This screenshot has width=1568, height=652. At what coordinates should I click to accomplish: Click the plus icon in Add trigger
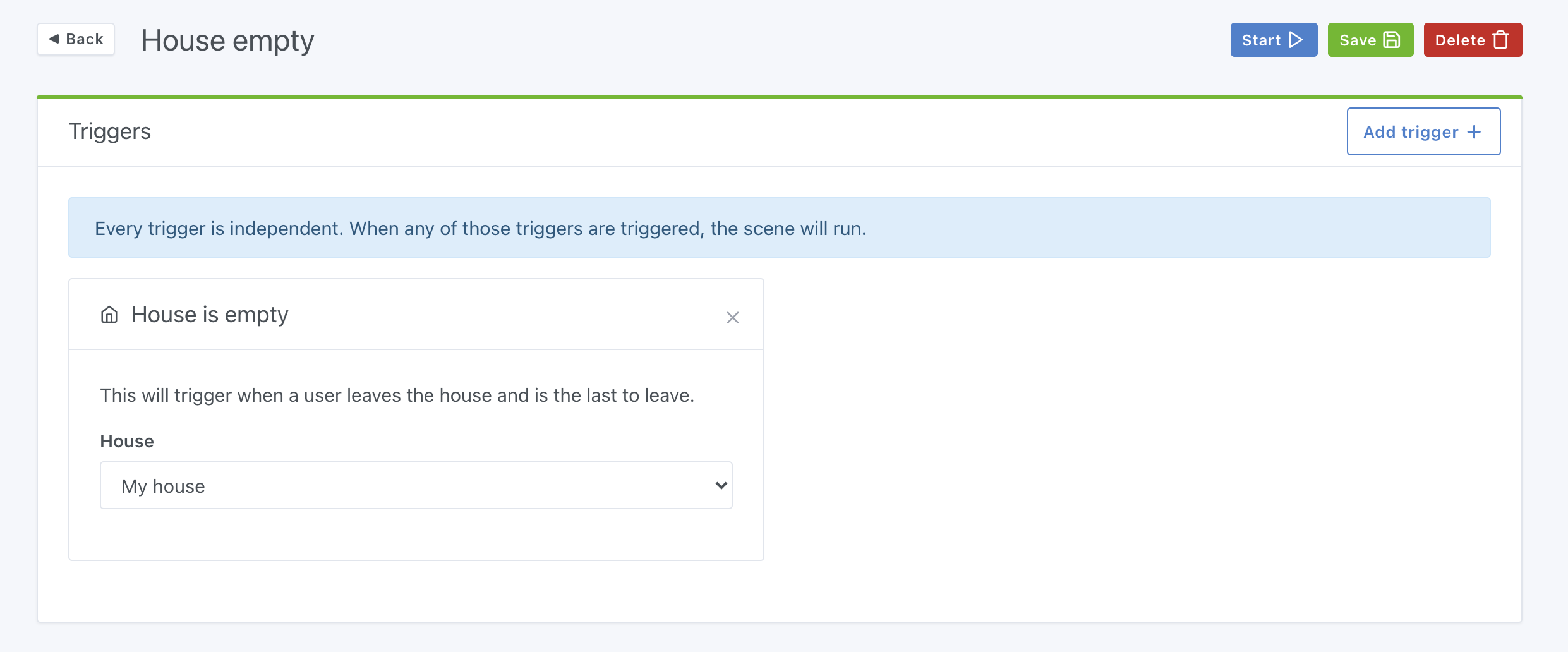click(x=1474, y=131)
